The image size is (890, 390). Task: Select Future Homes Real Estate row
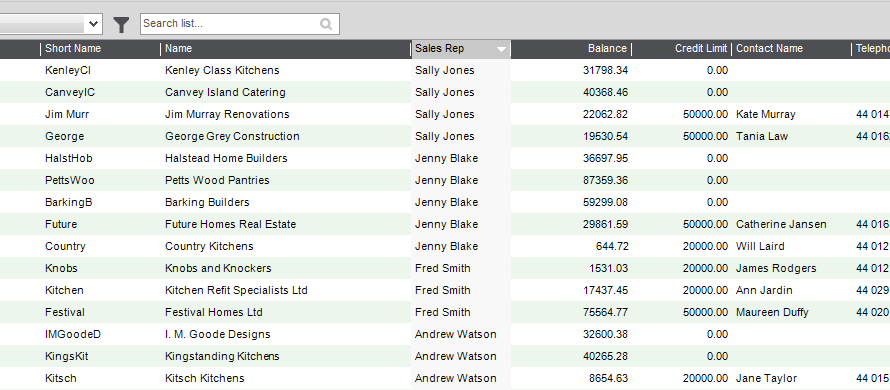(445, 224)
